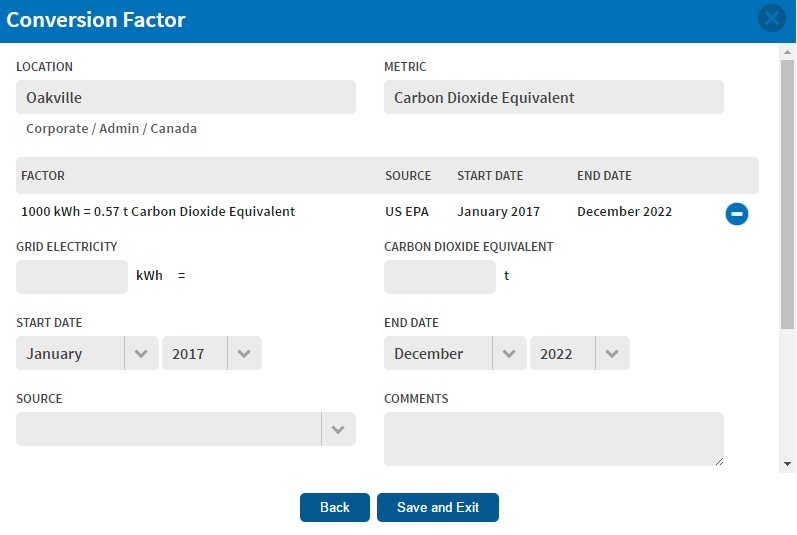Expand the end year 2022 dropdown
The width and height of the screenshot is (797, 535).
point(579,353)
